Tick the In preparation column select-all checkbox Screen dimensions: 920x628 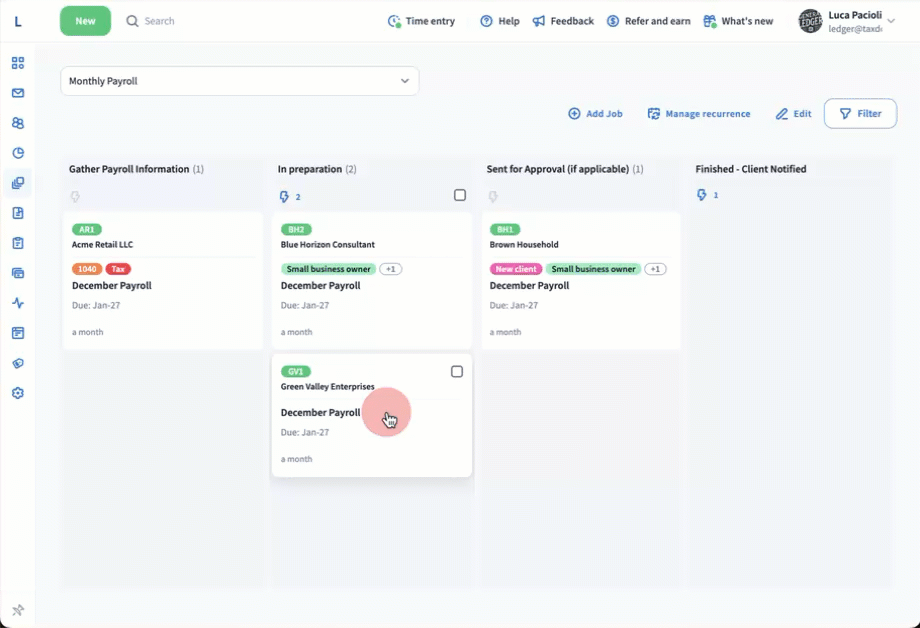click(460, 195)
